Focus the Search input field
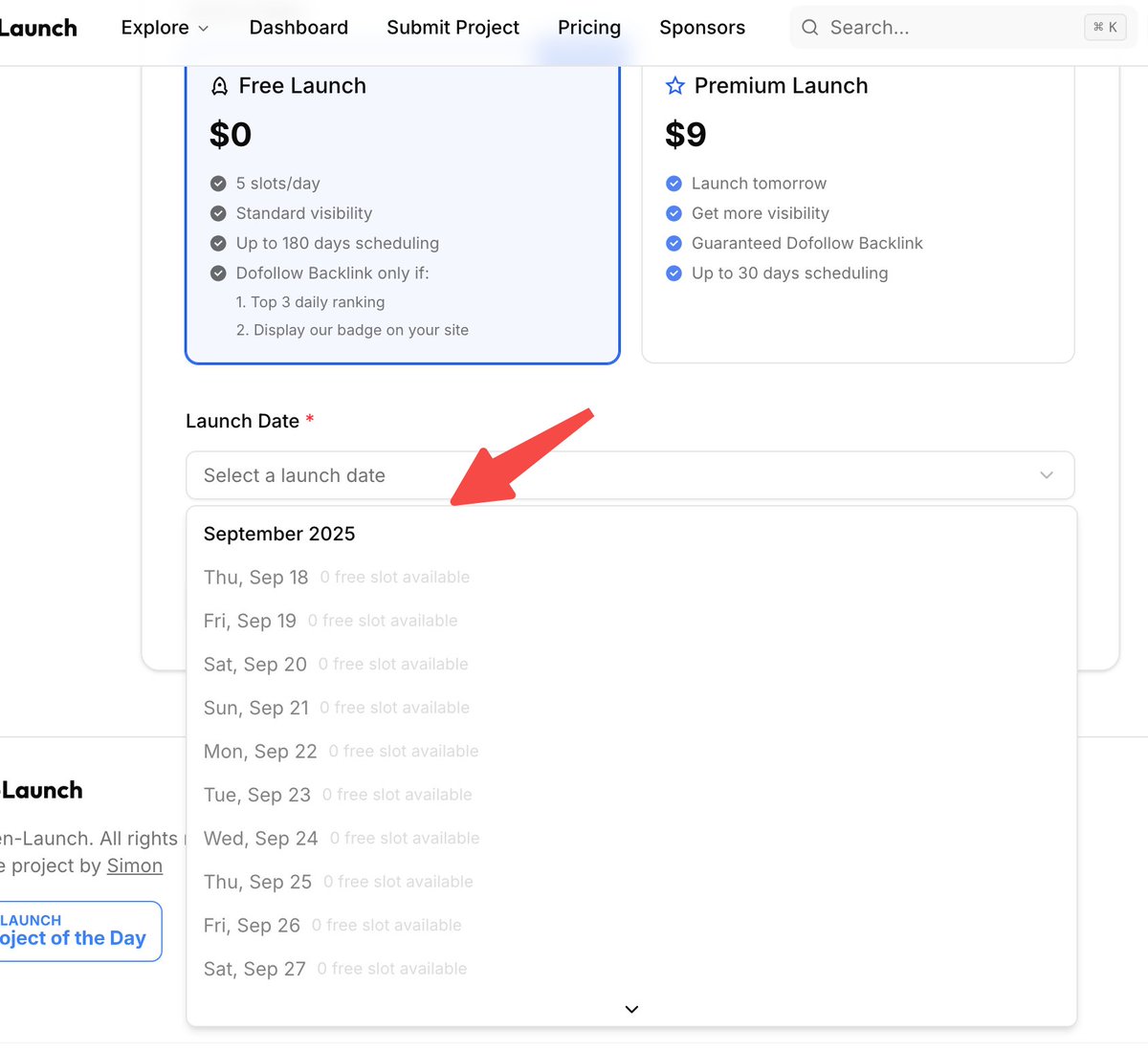 pos(963,28)
